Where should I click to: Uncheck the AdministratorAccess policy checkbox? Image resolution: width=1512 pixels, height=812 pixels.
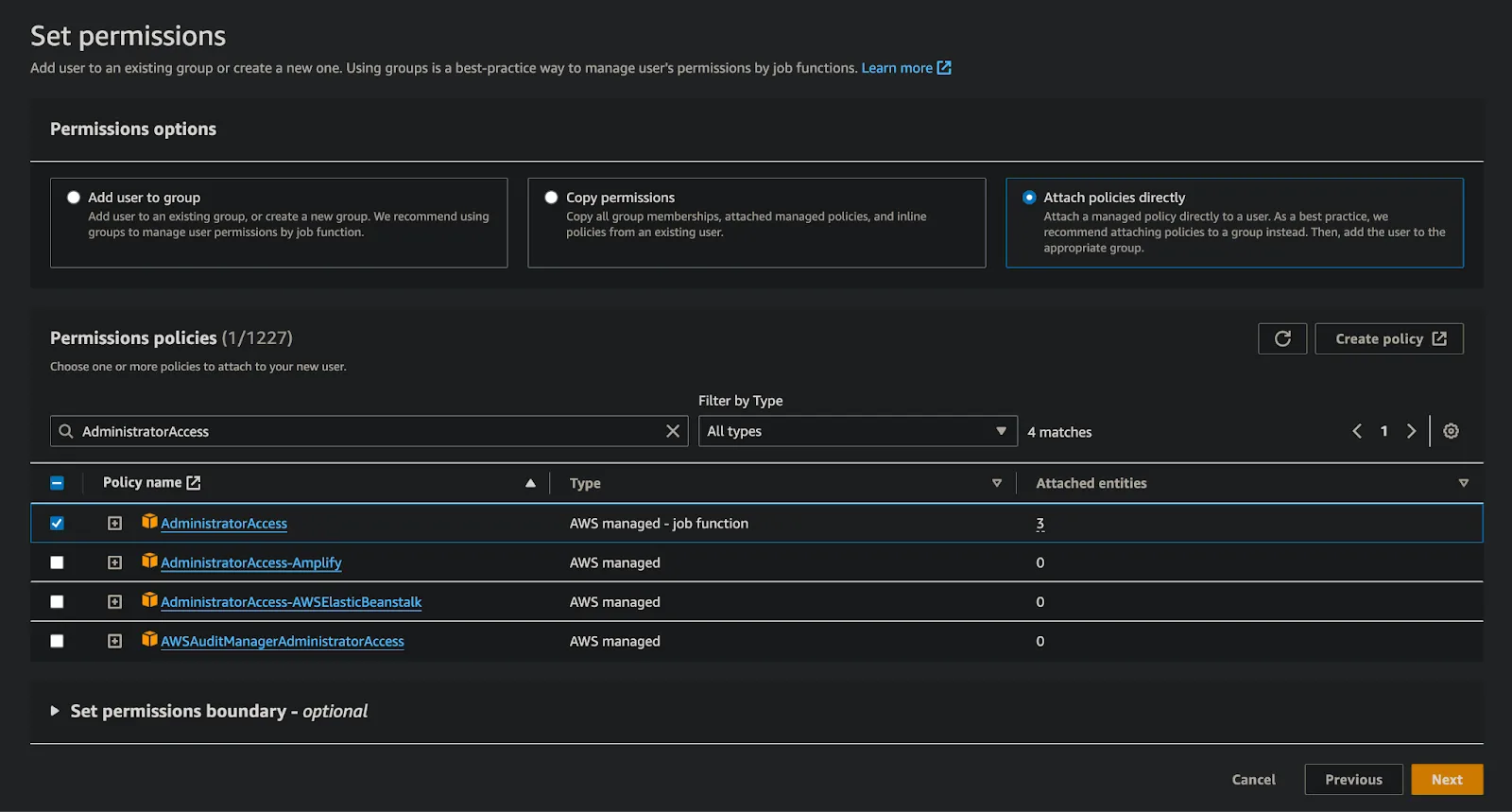[57, 523]
